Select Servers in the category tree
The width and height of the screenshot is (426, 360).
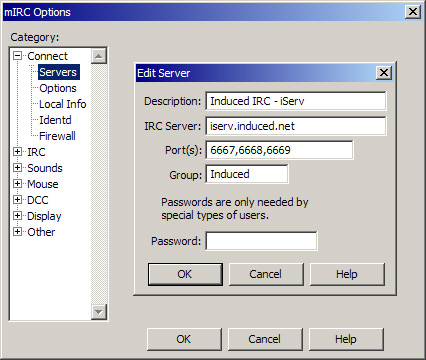tap(59, 72)
